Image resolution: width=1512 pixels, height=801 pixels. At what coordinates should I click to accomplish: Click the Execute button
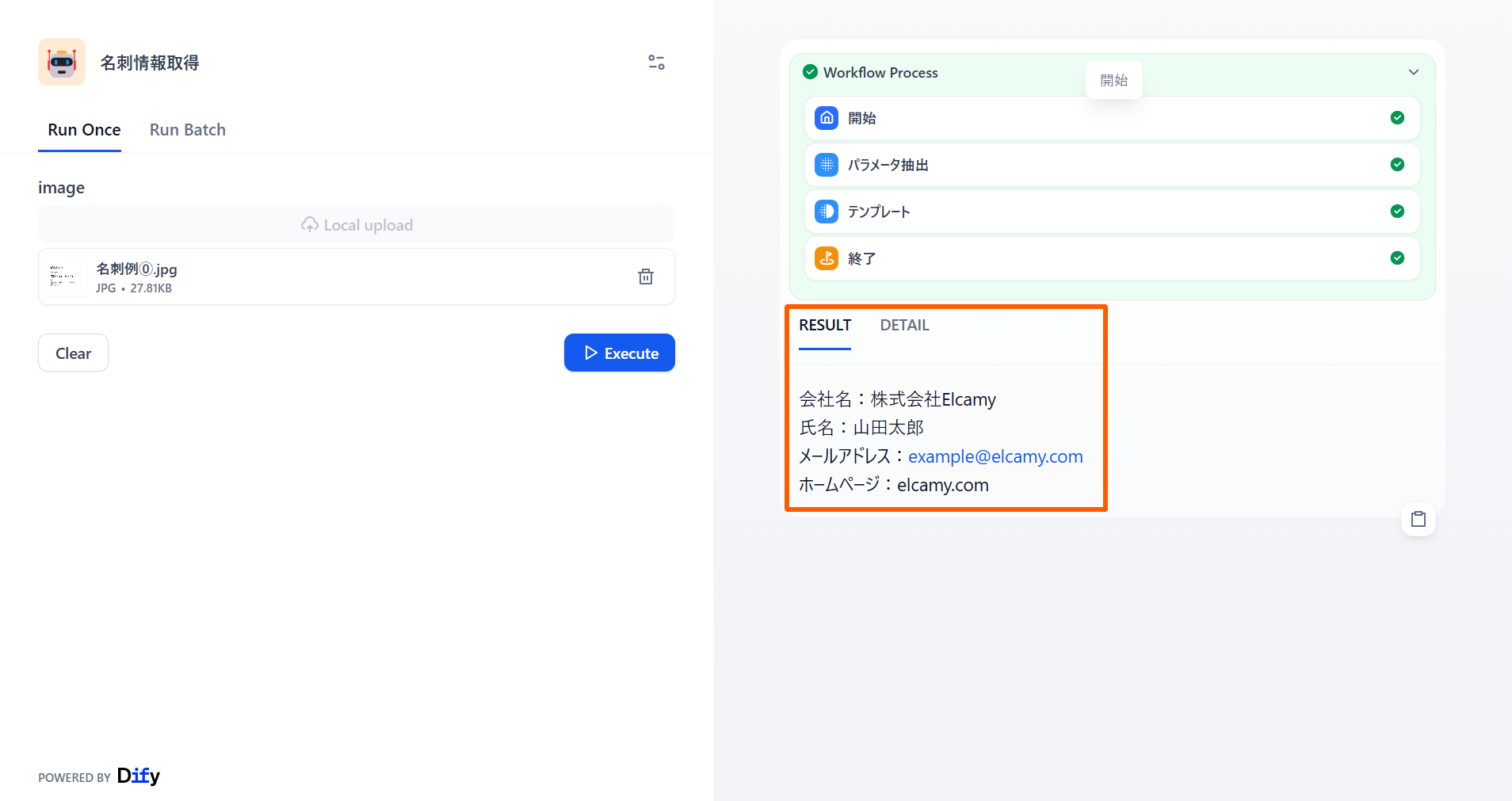coord(620,353)
